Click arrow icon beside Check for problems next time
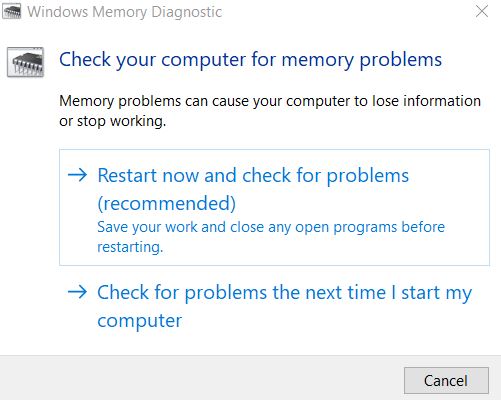 pyautogui.click(x=77, y=292)
